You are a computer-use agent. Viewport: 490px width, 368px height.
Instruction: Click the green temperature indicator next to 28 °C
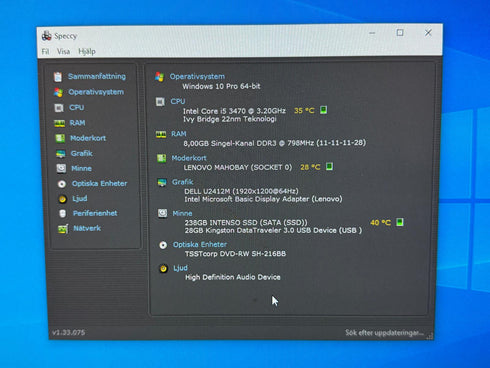click(329, 166)
